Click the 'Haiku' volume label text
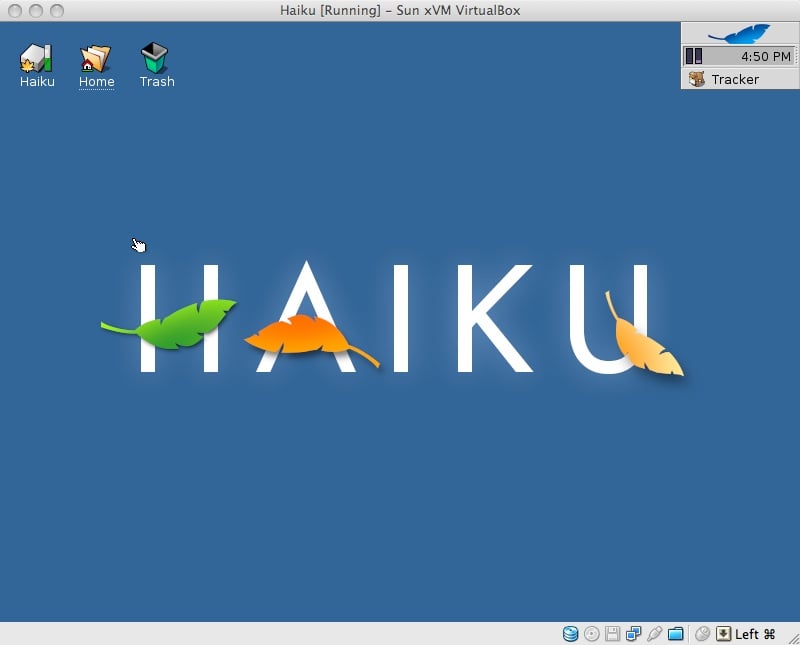800x645 pixels. coord(37,82)
